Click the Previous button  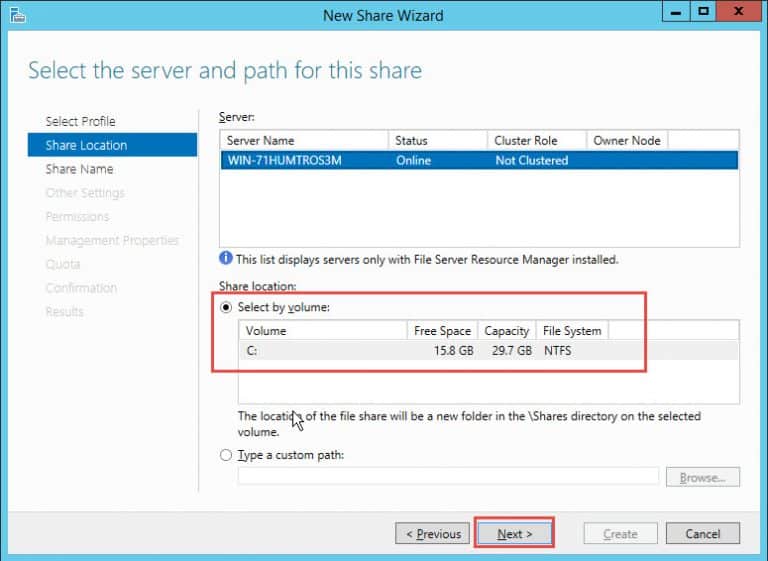pyautogui.click(x=431, y=534)
